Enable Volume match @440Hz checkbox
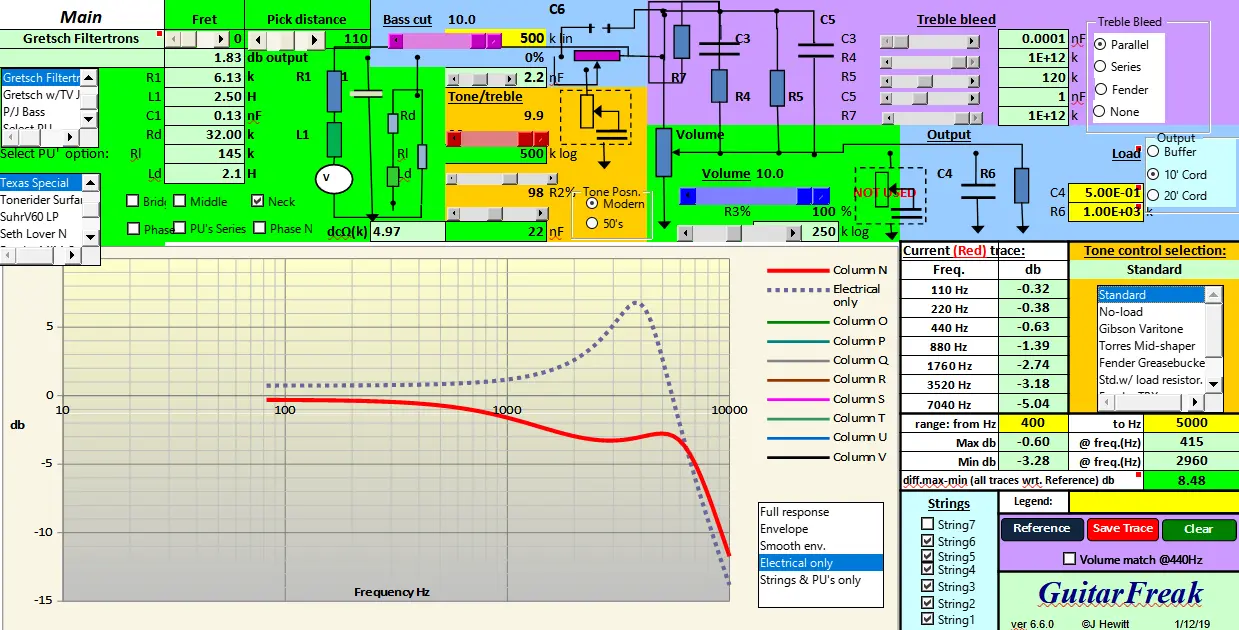This screenshot has height=630, width=1239. [x=1070, y=559]
